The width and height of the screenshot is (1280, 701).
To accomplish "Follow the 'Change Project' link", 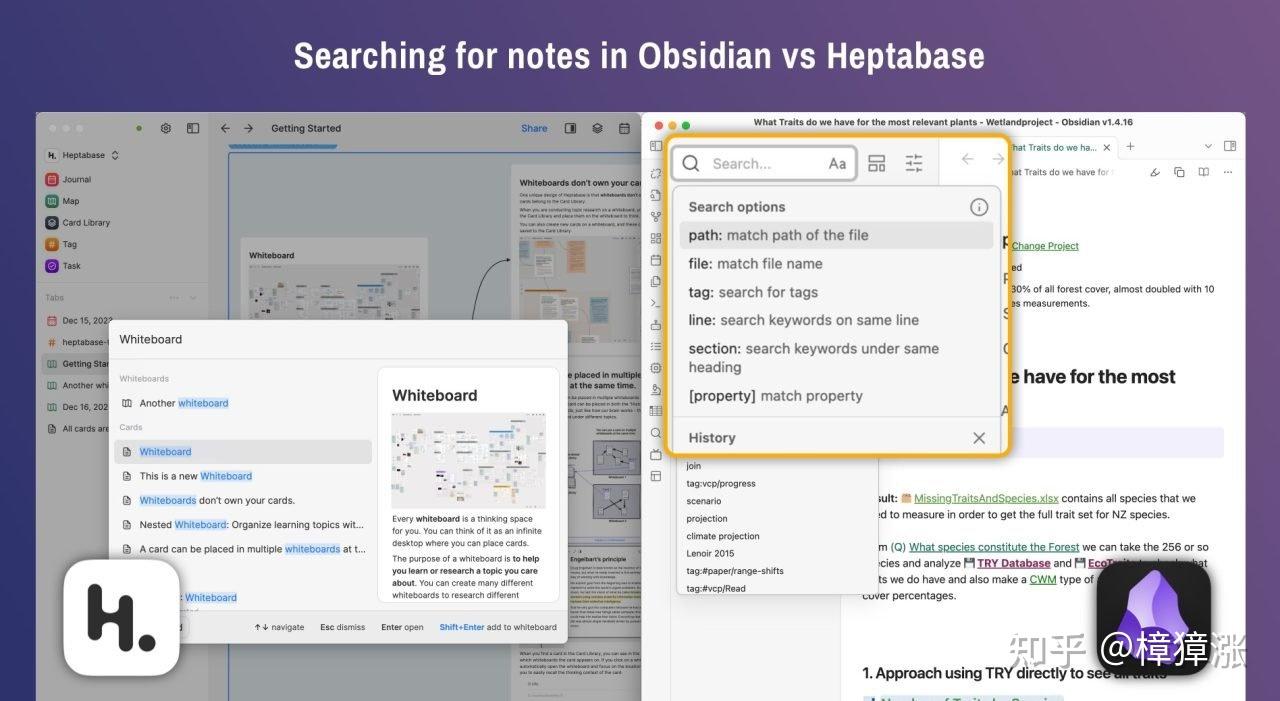I will [1044, 246].
